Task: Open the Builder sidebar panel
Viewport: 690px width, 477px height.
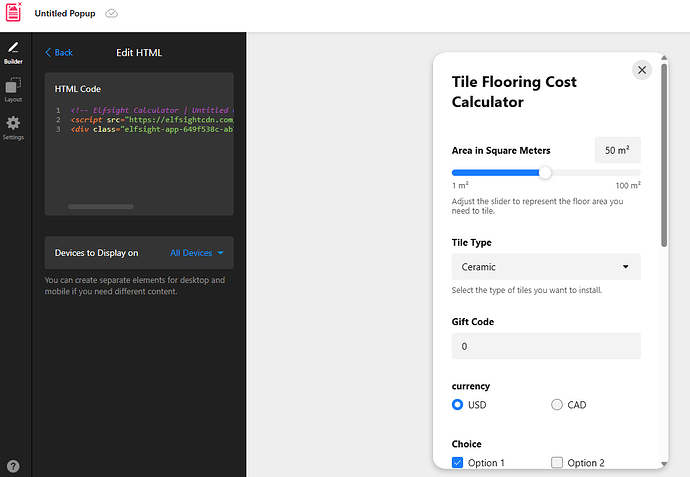Action: click(x=14, y=50)
